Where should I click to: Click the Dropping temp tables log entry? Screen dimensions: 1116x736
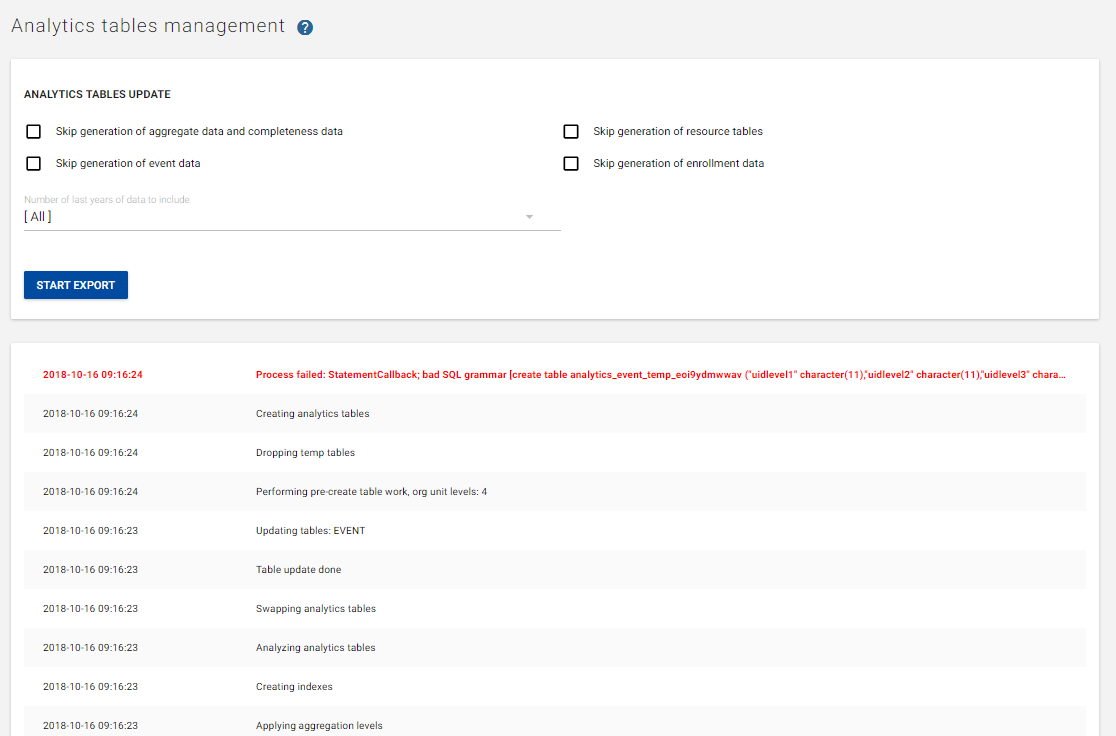click(305, 453)
